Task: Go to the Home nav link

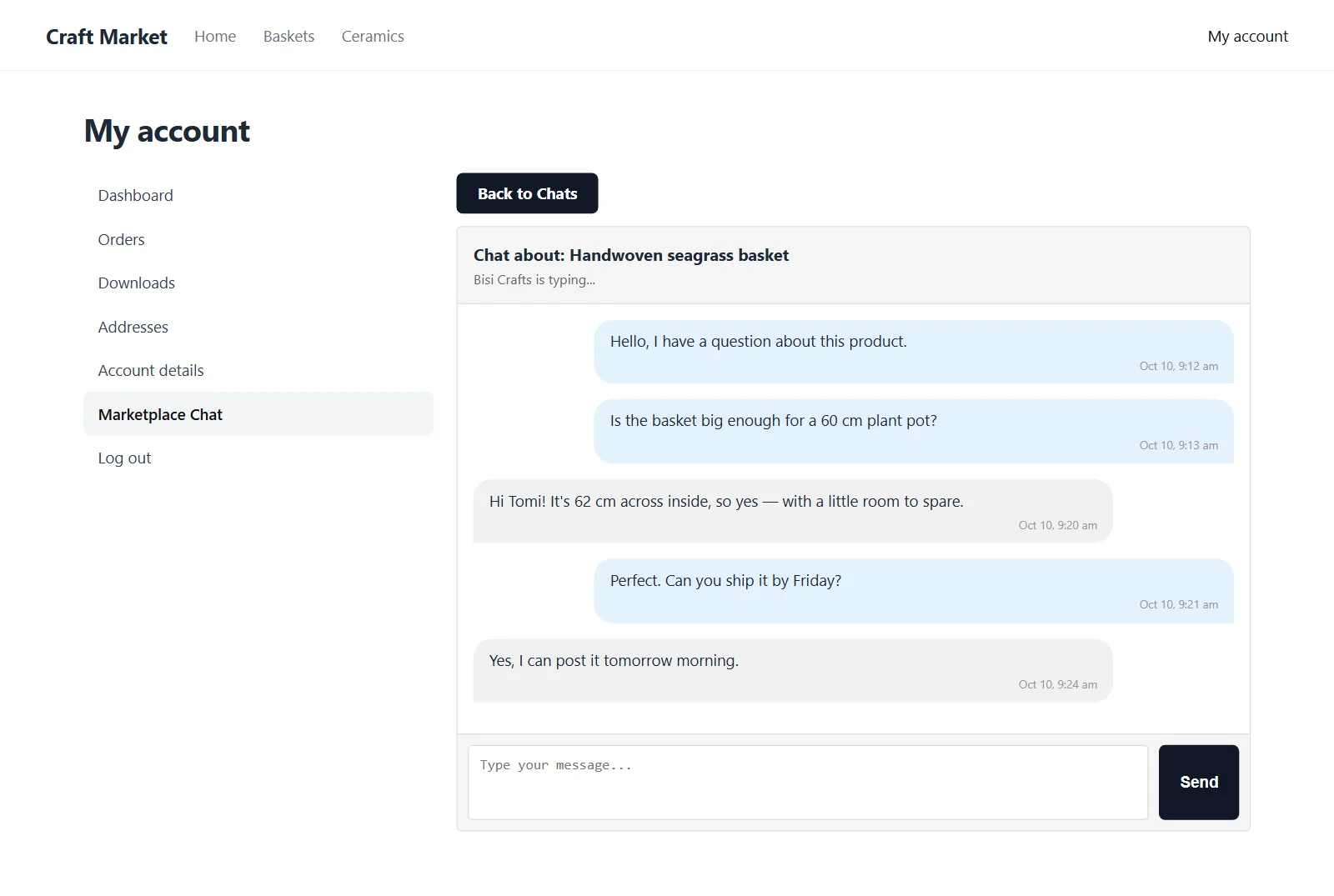Action: tap(215, 37)
